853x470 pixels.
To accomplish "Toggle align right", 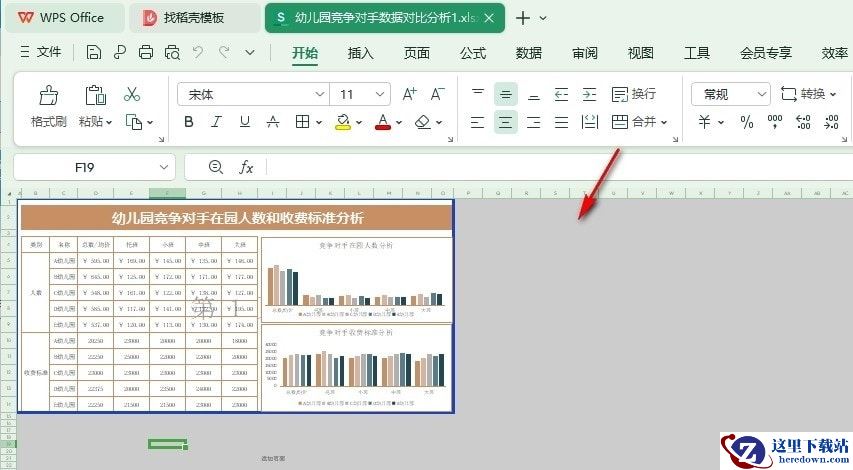I will click(534, 122).
